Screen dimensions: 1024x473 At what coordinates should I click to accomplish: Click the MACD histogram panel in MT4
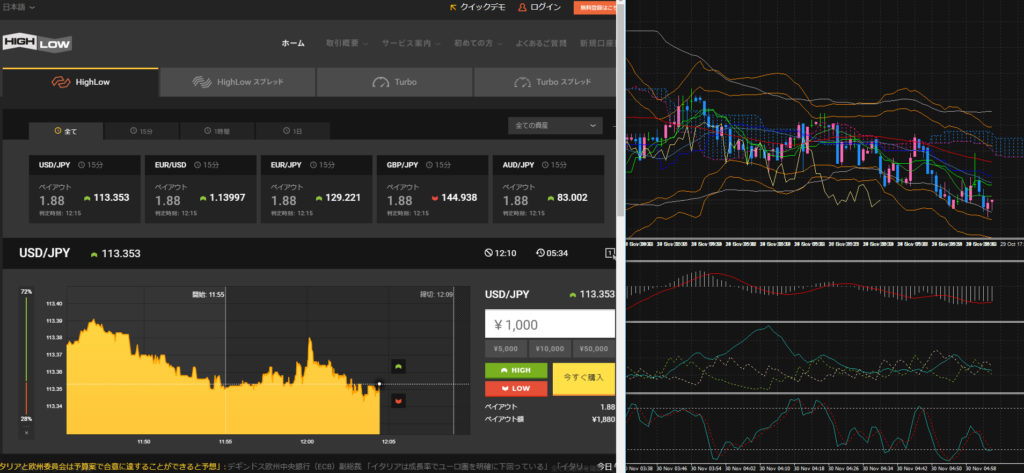(x=824, y=291)
